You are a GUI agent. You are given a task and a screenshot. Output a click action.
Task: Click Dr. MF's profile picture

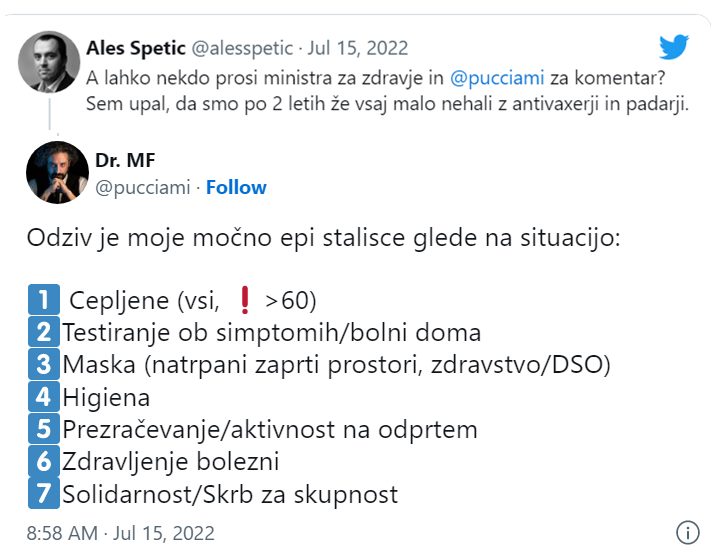pos(57,172)
